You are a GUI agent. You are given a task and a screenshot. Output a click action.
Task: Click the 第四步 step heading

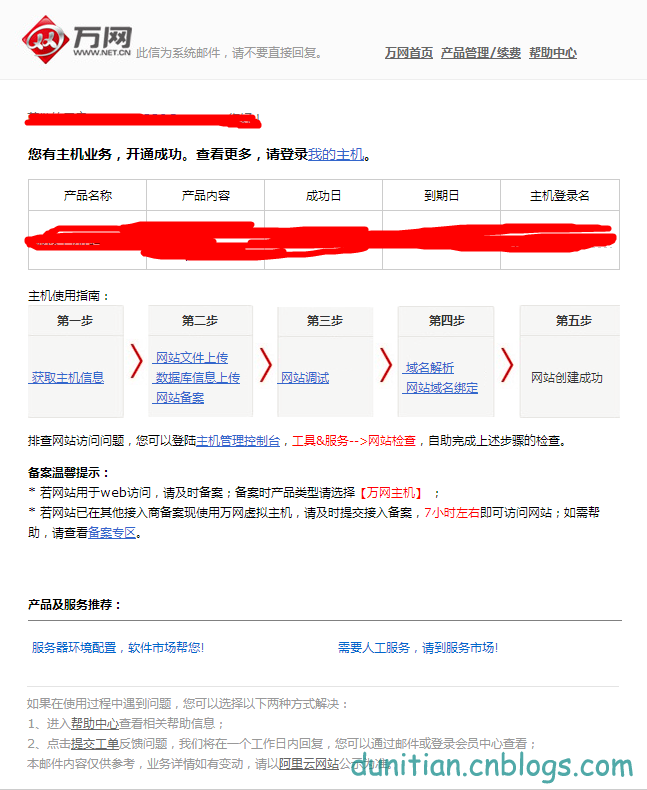coord(447,320)
